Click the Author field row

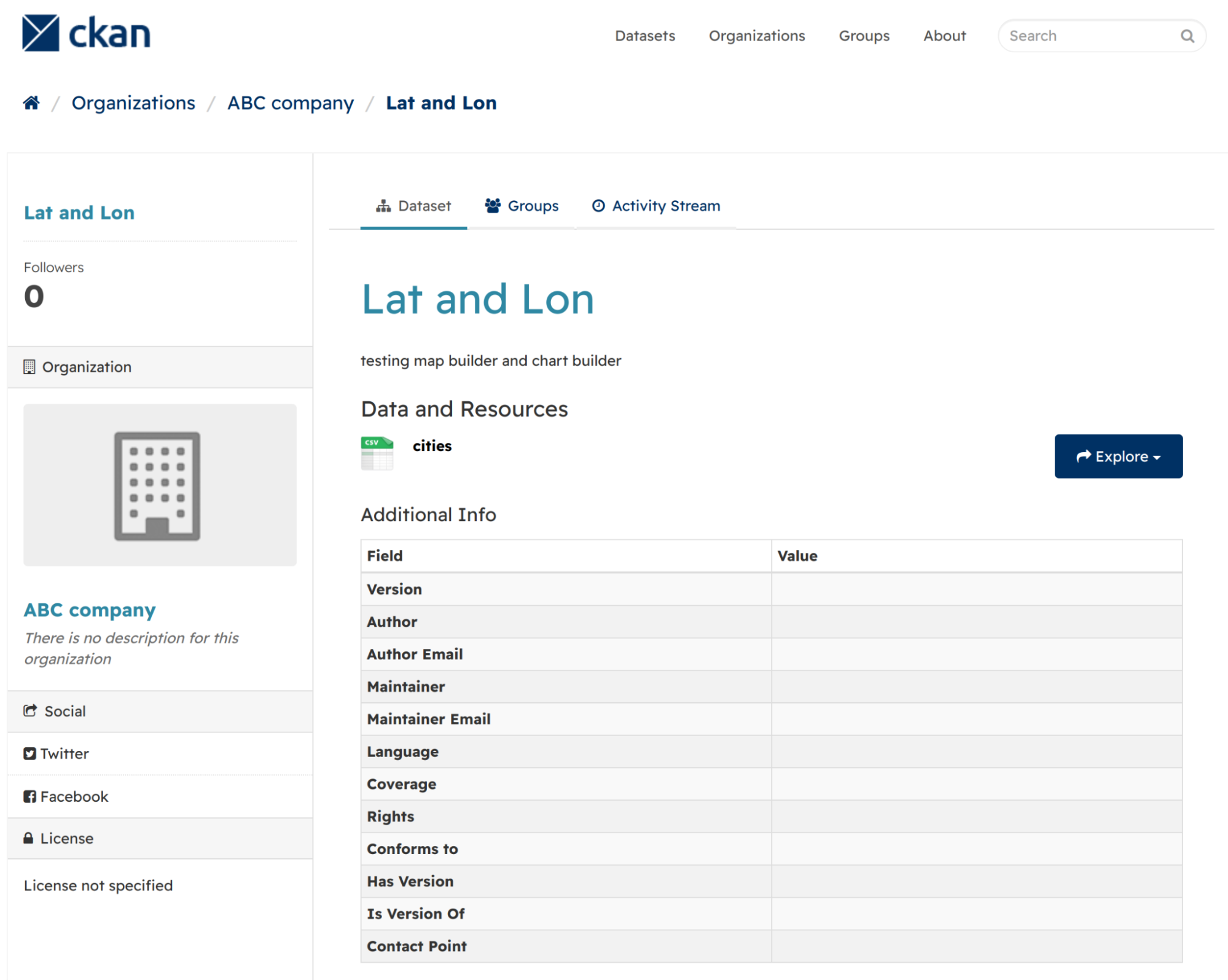click(771, 622)
